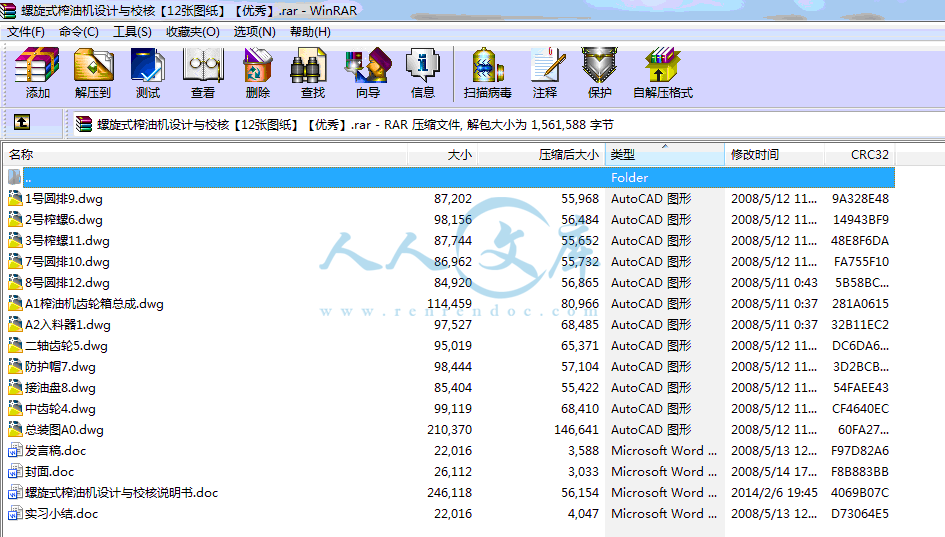Viewport: 945px width, 537px height.
Task: Click the 添加 (Add) toolbar icon
Action: tap(37, 66)
